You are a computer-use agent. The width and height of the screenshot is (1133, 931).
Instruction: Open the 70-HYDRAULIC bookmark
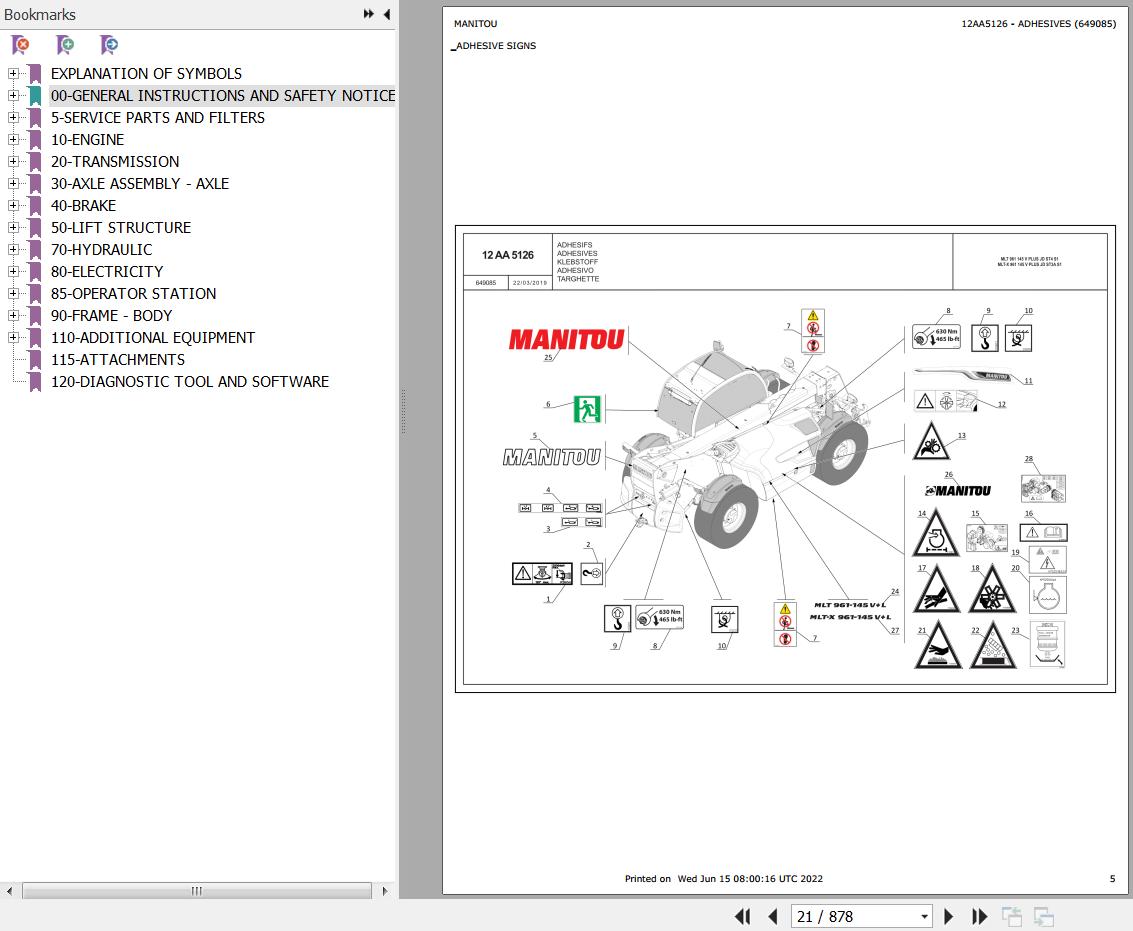[101, 249]
